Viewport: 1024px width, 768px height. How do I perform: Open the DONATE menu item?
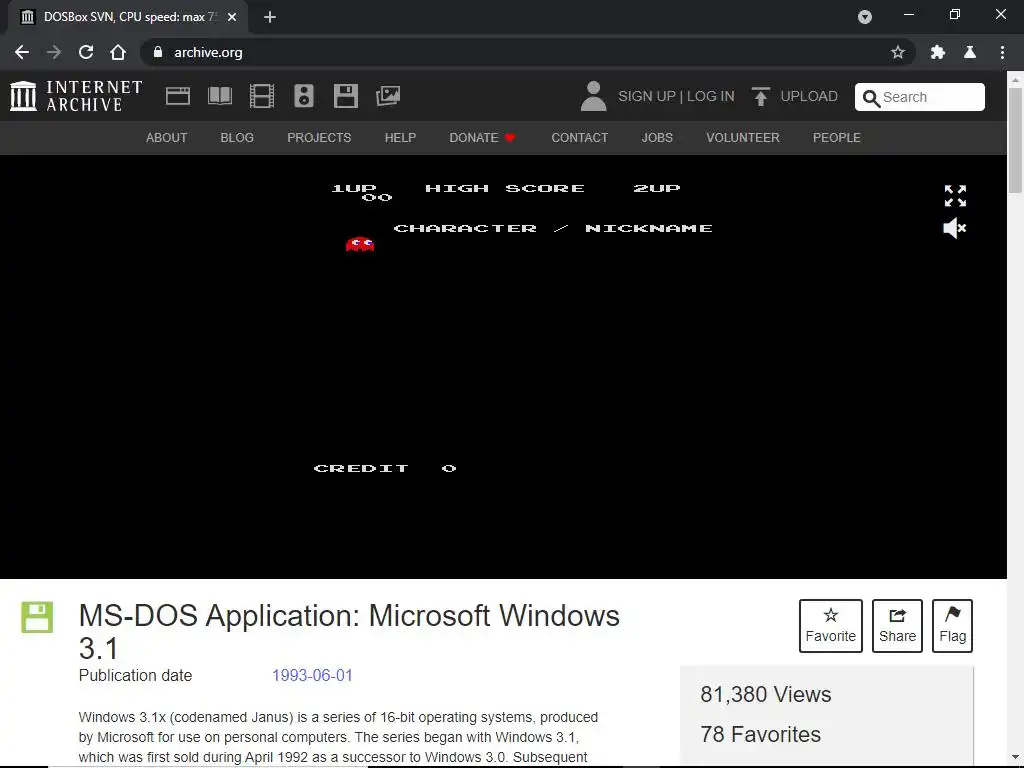tap(483, 138)
